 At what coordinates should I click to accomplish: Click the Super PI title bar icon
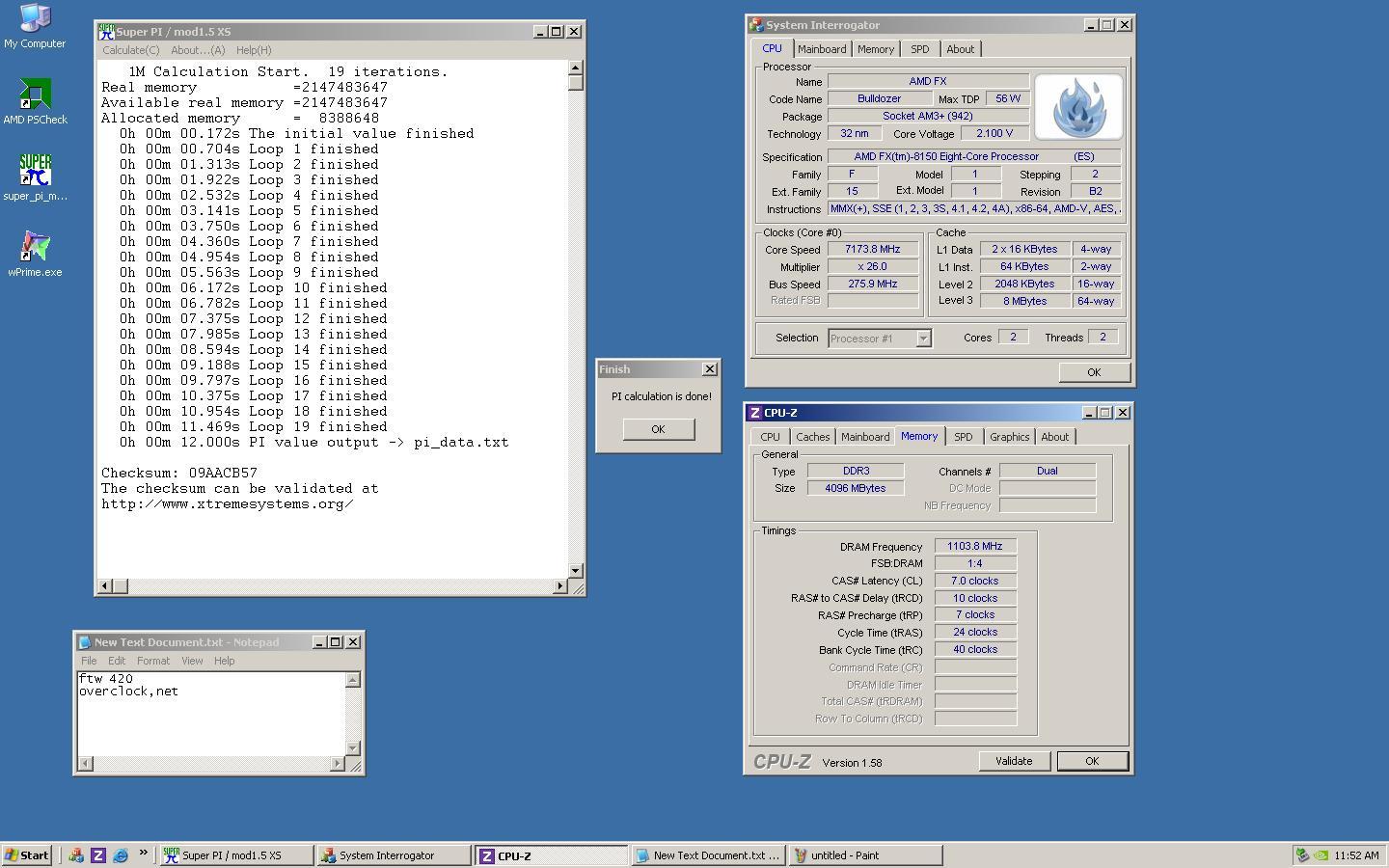tap(106, 32)
